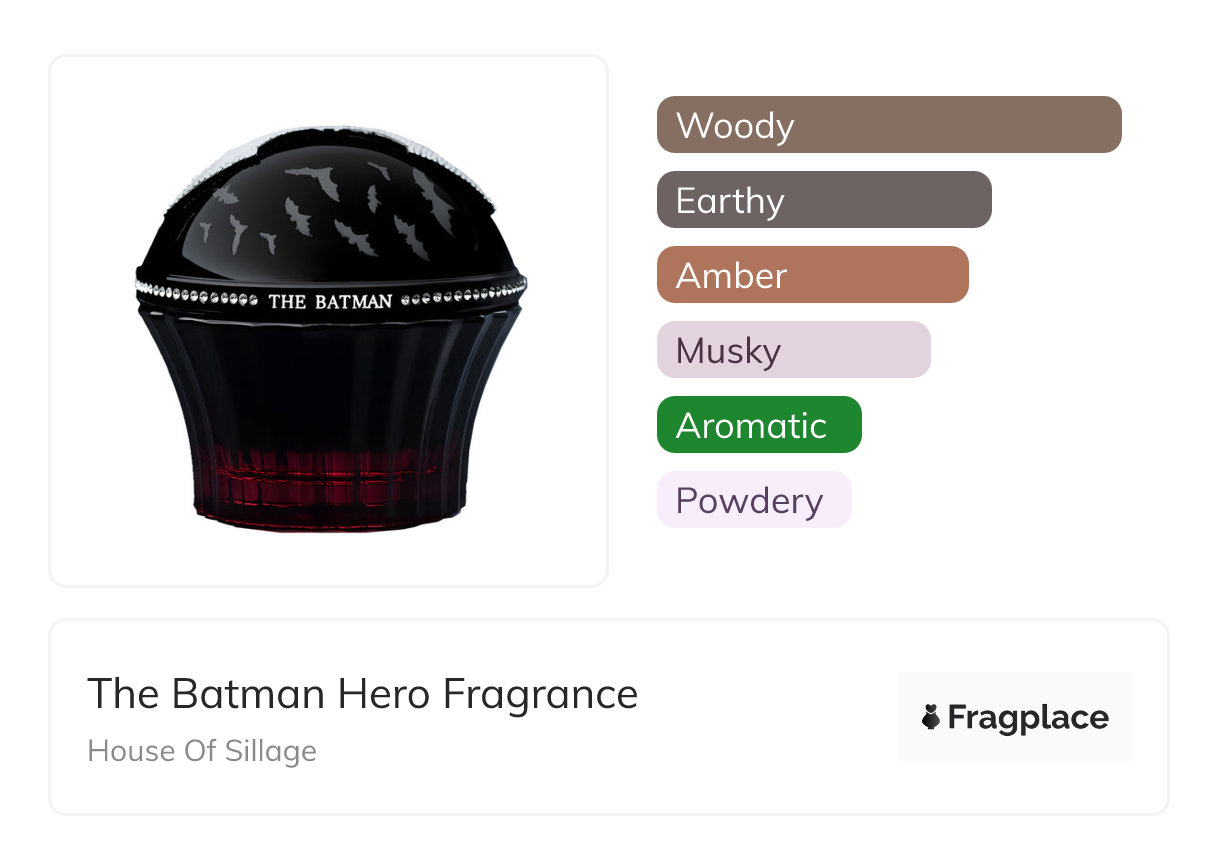Screen dimensions: 1218x864
Task: Click the Fragplace perfume bottle logo icon
Action: tap(931, 717)
